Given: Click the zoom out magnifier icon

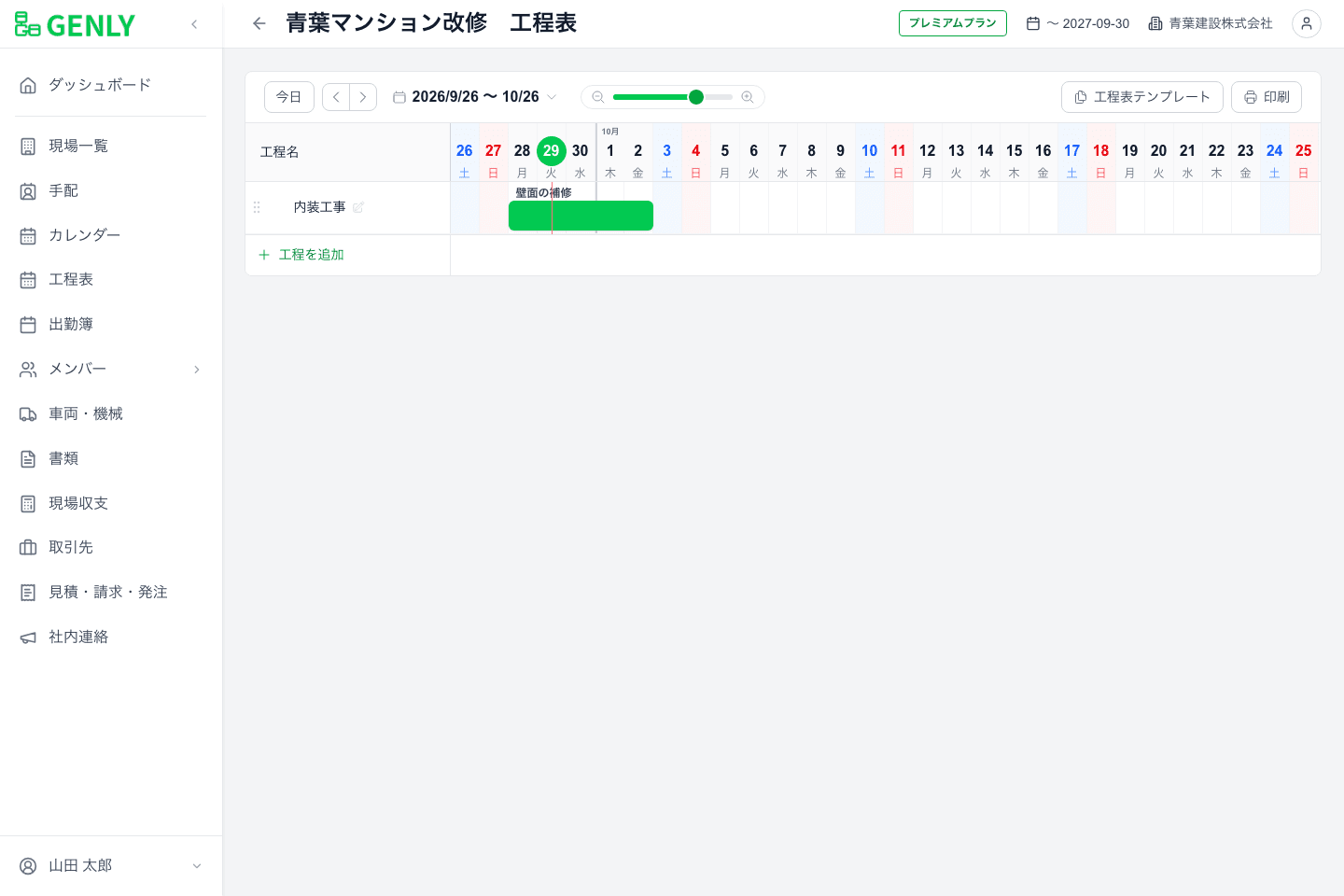Looking at the screenshot, I should [x=598, y=97].
